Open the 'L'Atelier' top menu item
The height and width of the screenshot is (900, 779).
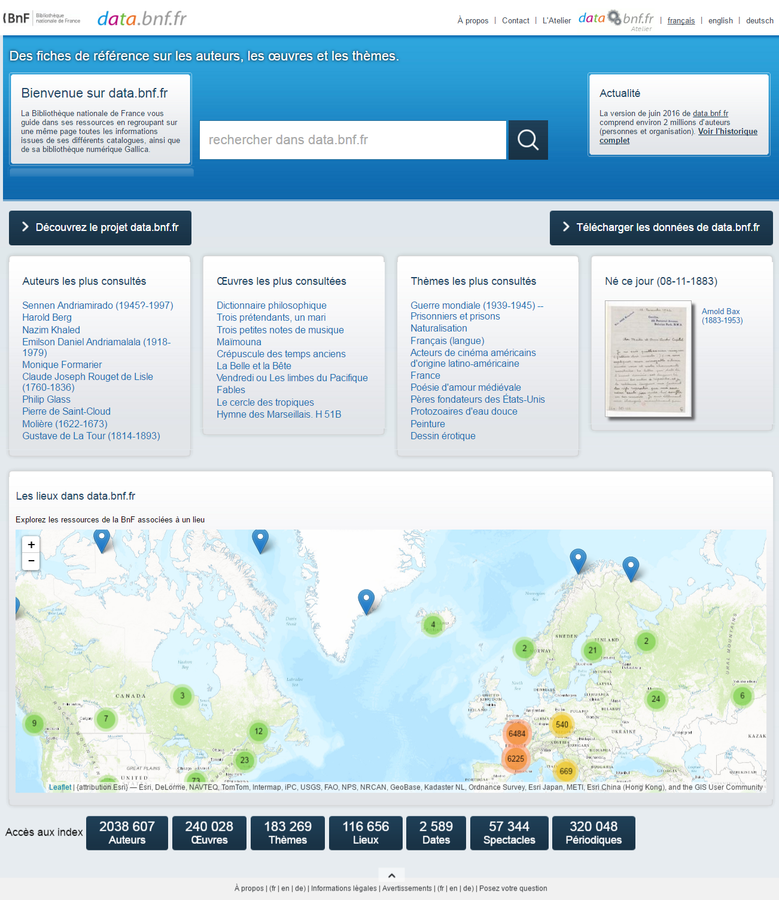coord(556,21)
